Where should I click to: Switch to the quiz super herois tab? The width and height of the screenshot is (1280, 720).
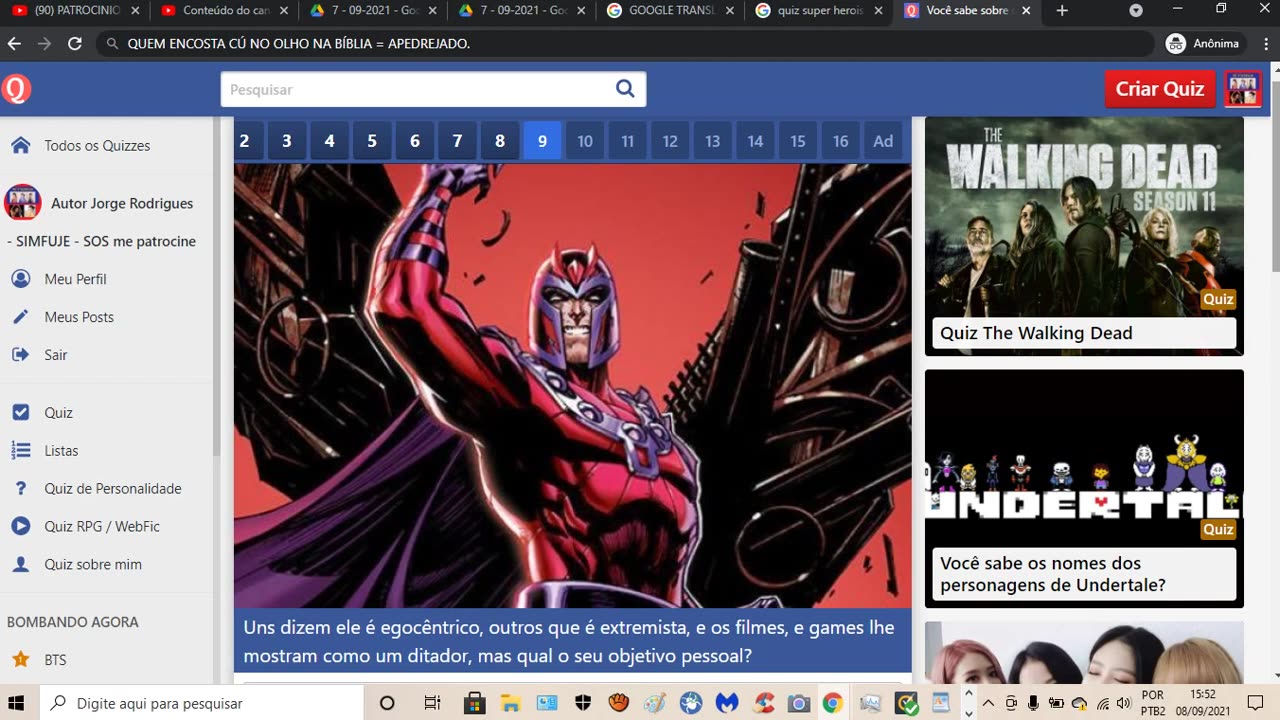pyautogui.click(x=820, y=11)
